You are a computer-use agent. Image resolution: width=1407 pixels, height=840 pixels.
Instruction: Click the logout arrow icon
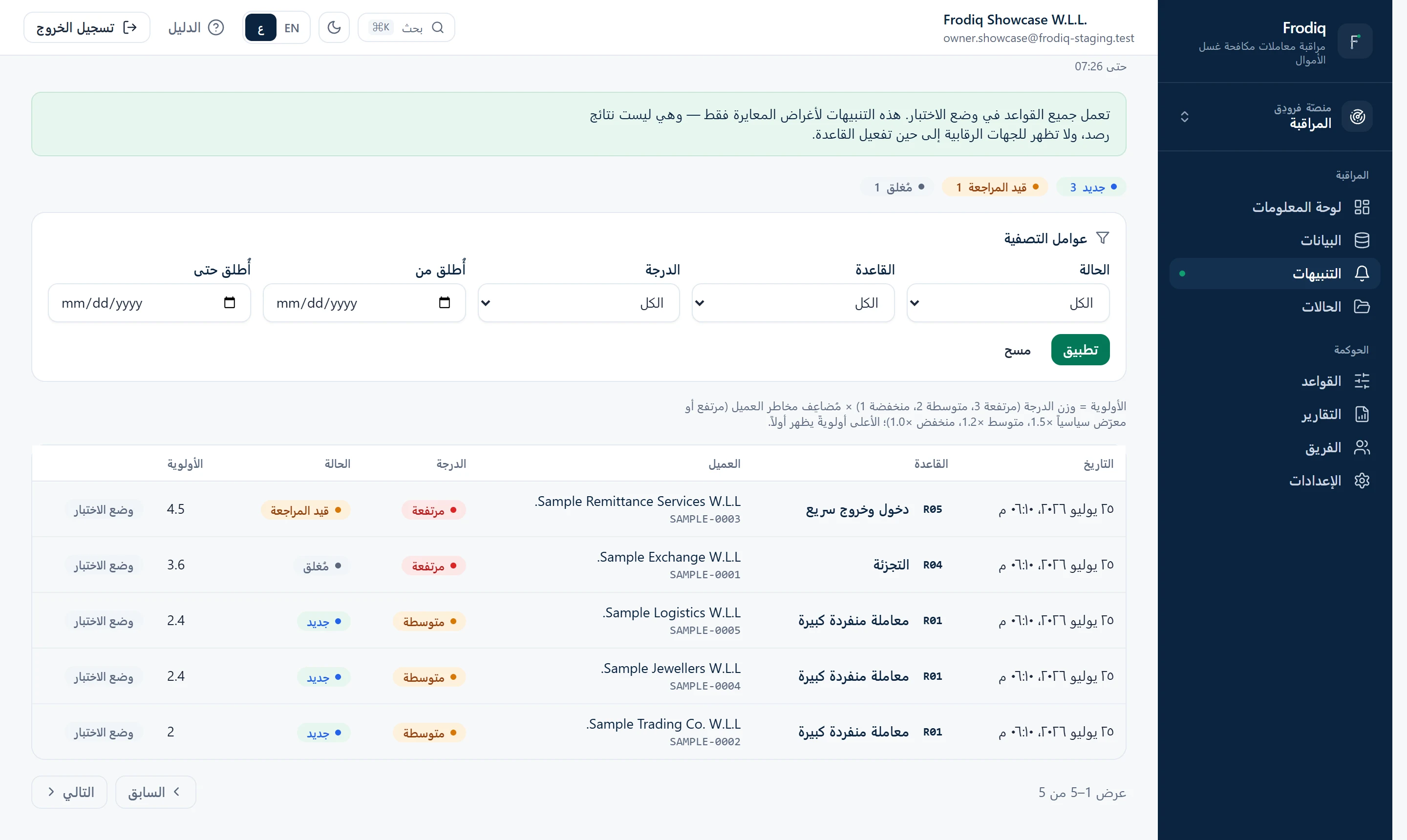click(130, 28)
